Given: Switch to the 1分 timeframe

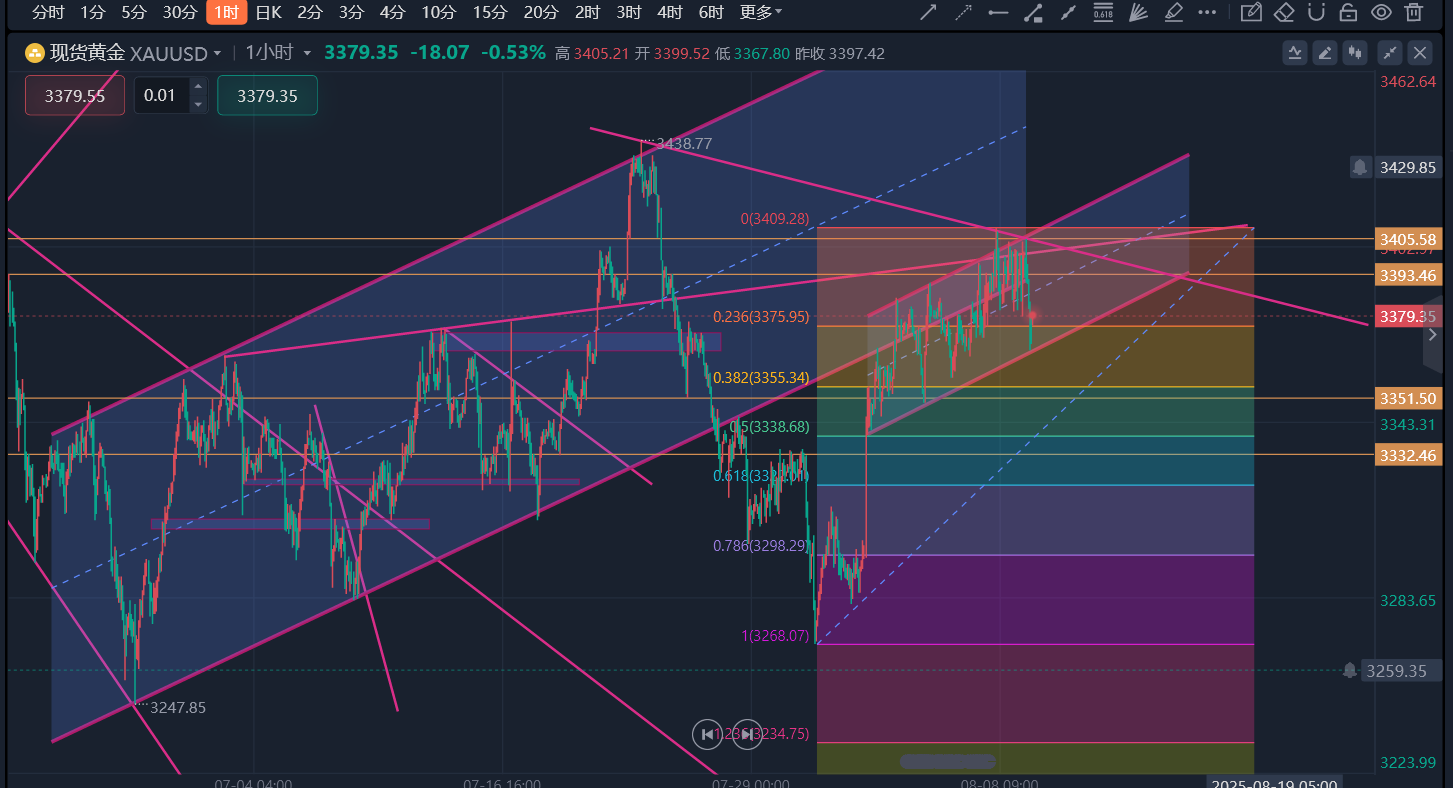Looking at the screenshot, I should click(x=93, y=12).
